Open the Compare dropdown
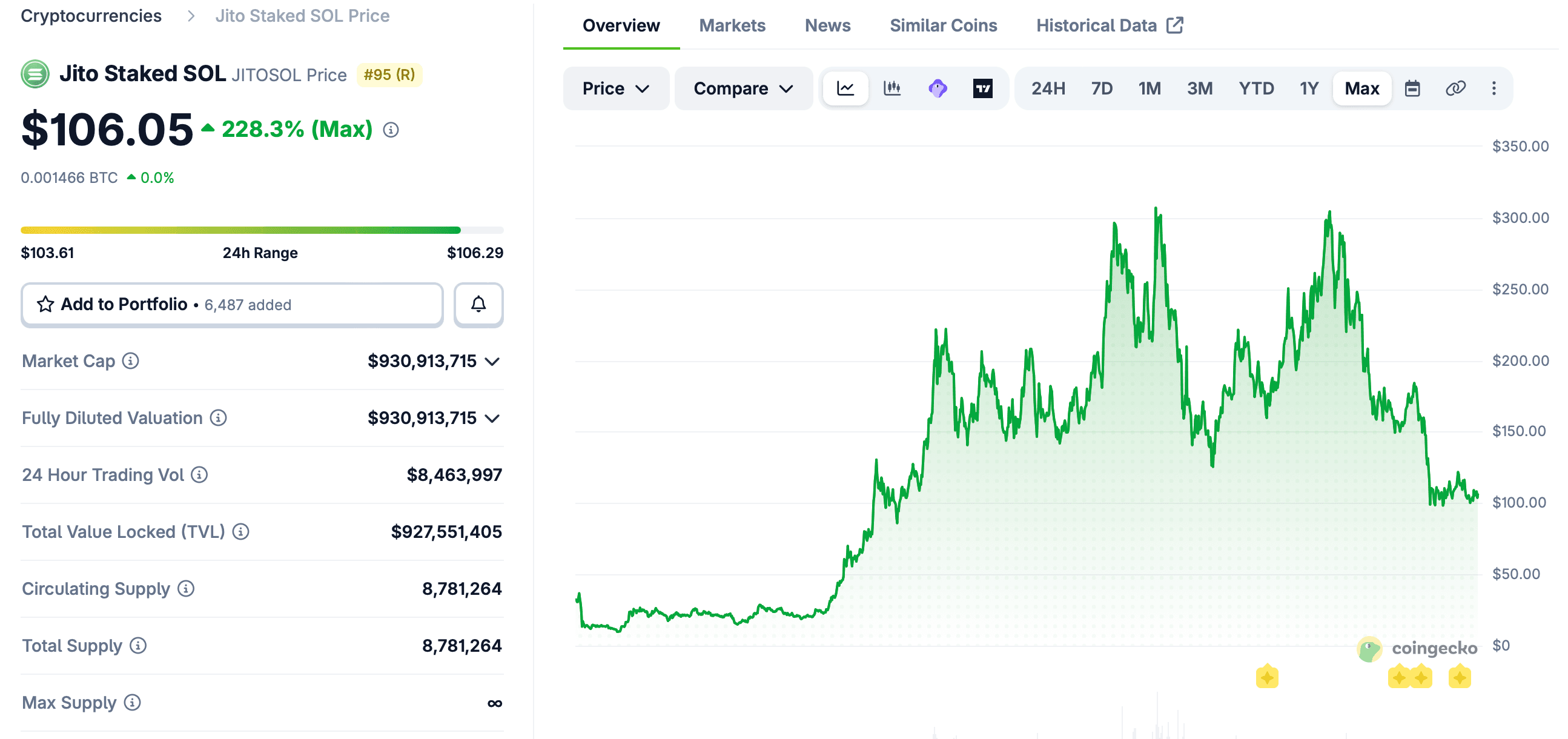This screenshot has height=739, width=1568. click(743, 88)
